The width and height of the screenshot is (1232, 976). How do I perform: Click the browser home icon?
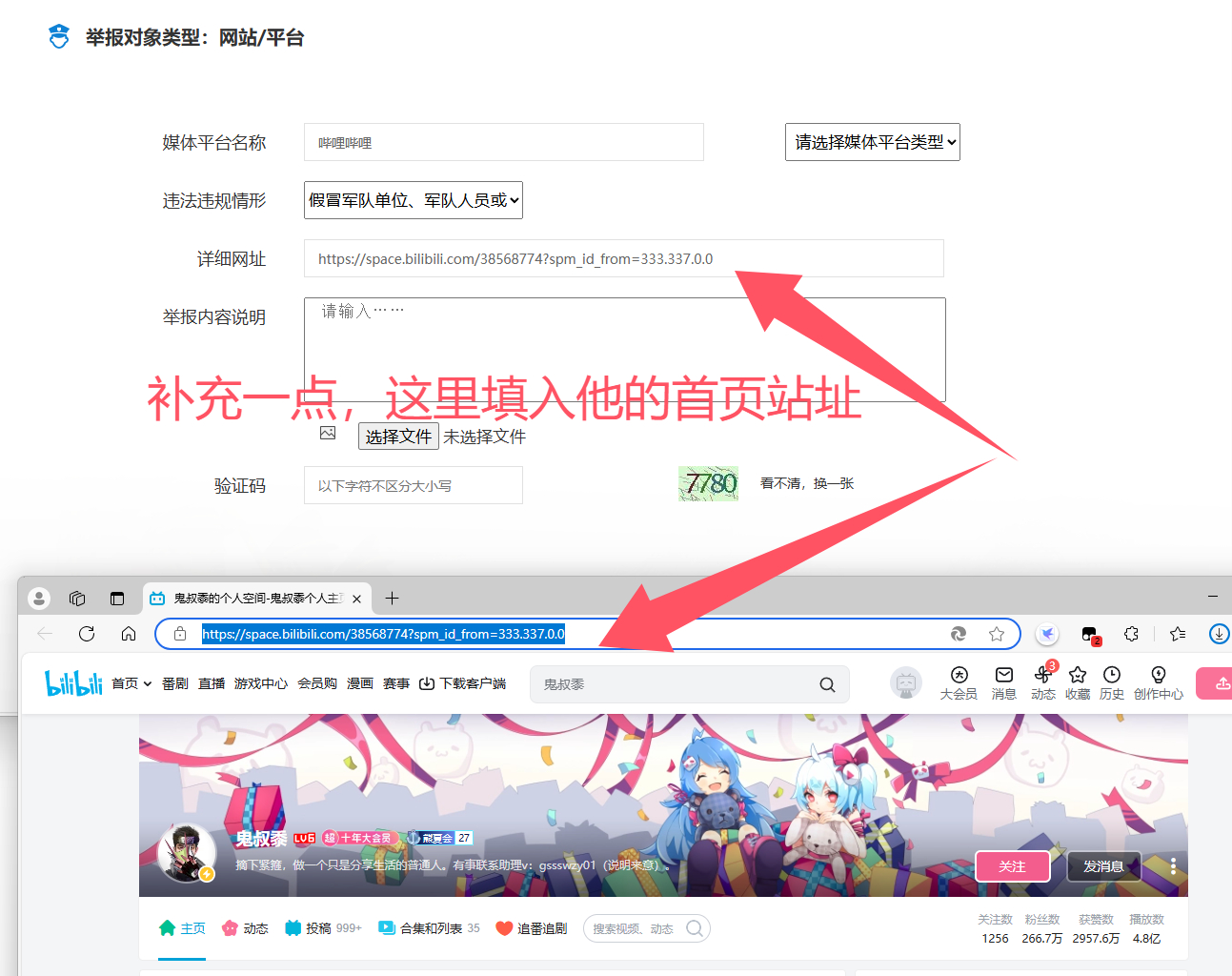click(129, 634)
